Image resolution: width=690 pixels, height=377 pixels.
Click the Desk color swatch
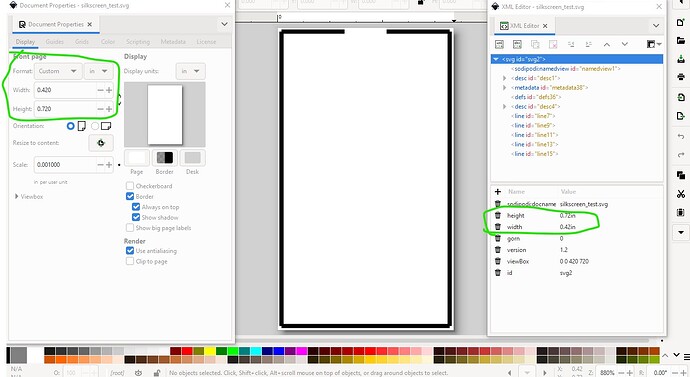tap(192, 158)
